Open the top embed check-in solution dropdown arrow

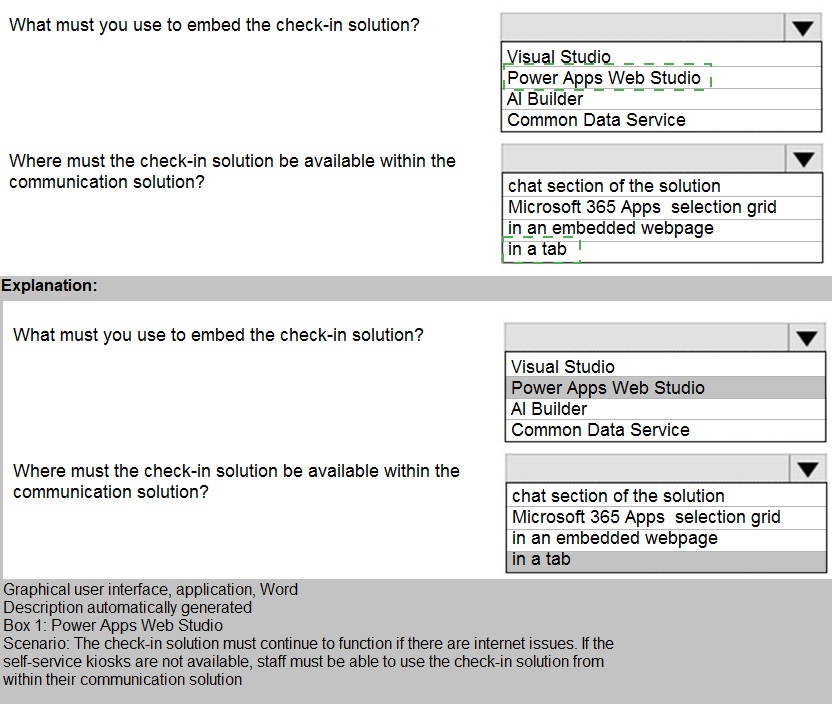803,28
